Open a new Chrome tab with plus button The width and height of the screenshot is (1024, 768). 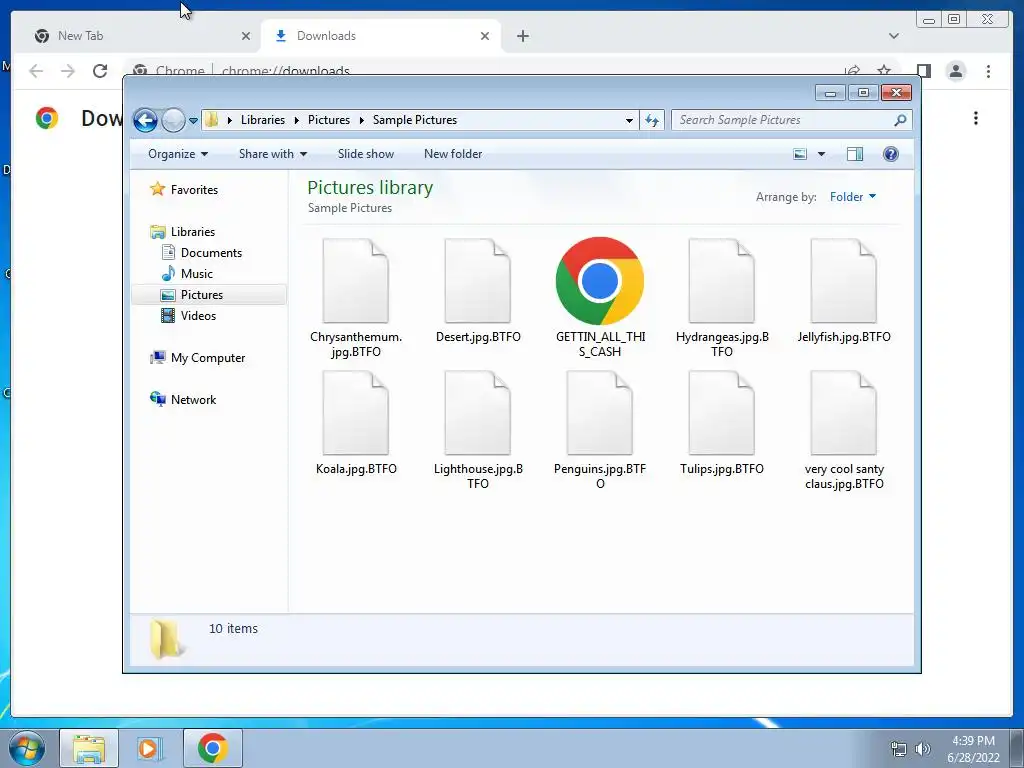[522, 36]
